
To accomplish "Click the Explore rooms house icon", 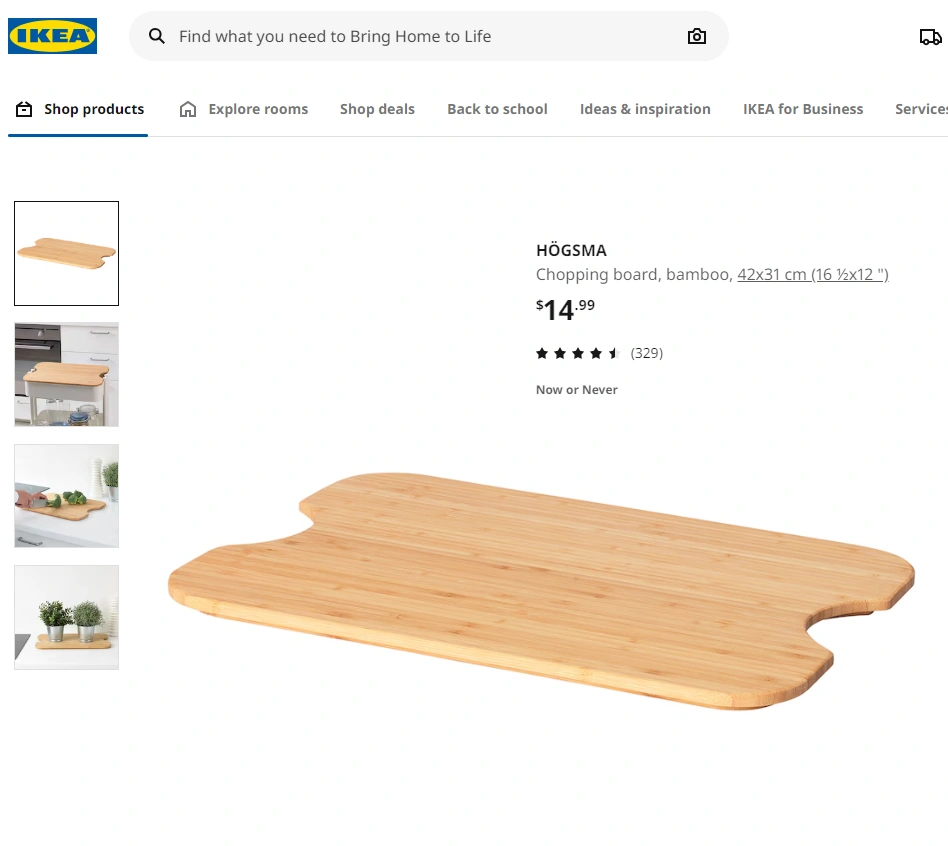I will coord(188,109).
